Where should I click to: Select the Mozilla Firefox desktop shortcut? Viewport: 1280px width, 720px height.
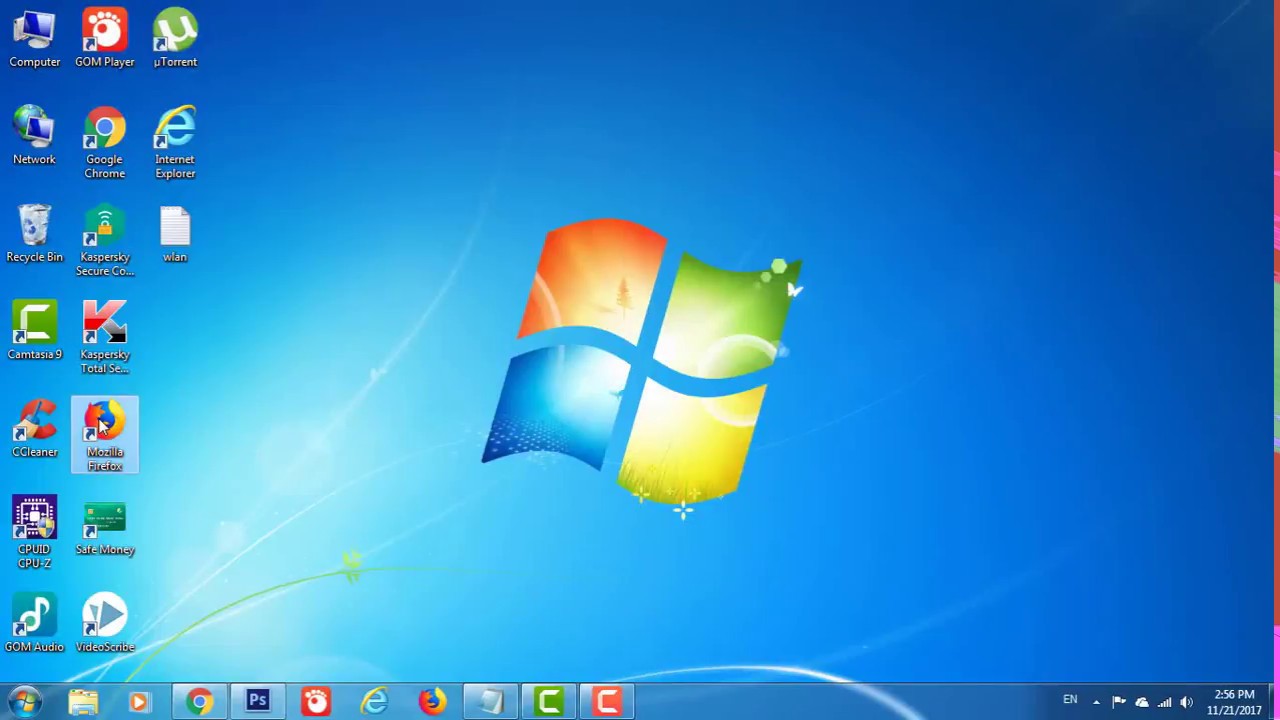point(105,435)
